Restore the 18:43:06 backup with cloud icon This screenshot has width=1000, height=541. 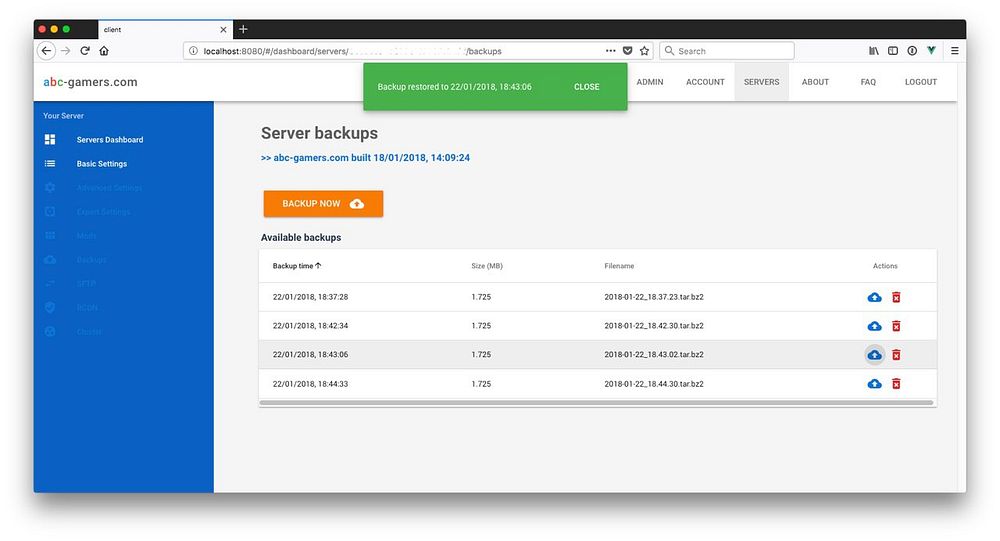click(x=874, y=355)
